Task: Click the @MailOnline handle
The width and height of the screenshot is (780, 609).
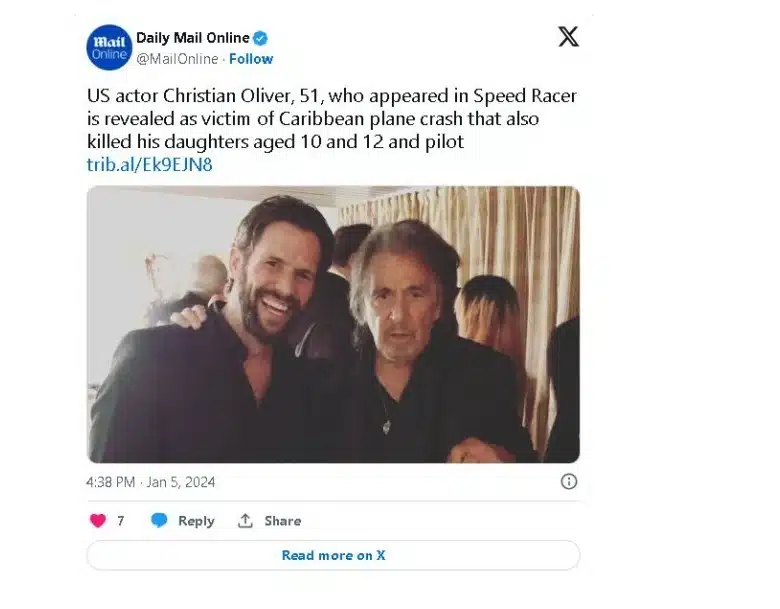Action: [177, 59]
